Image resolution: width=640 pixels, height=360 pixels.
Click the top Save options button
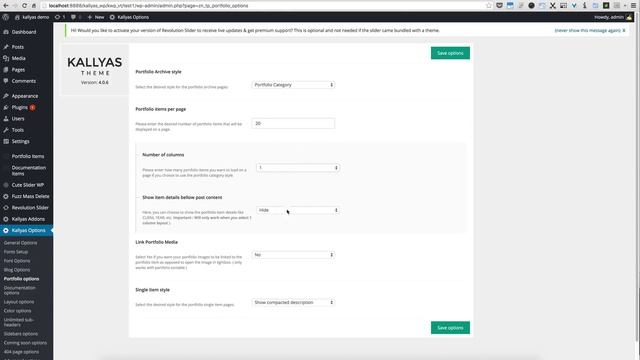[x=450, y=53]
